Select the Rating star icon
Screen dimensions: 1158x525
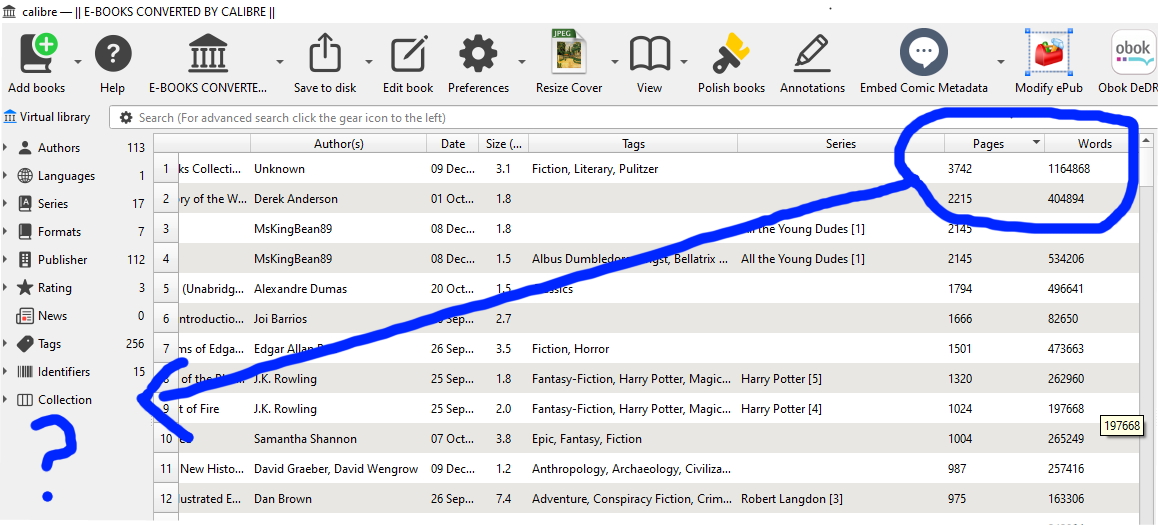25,287
